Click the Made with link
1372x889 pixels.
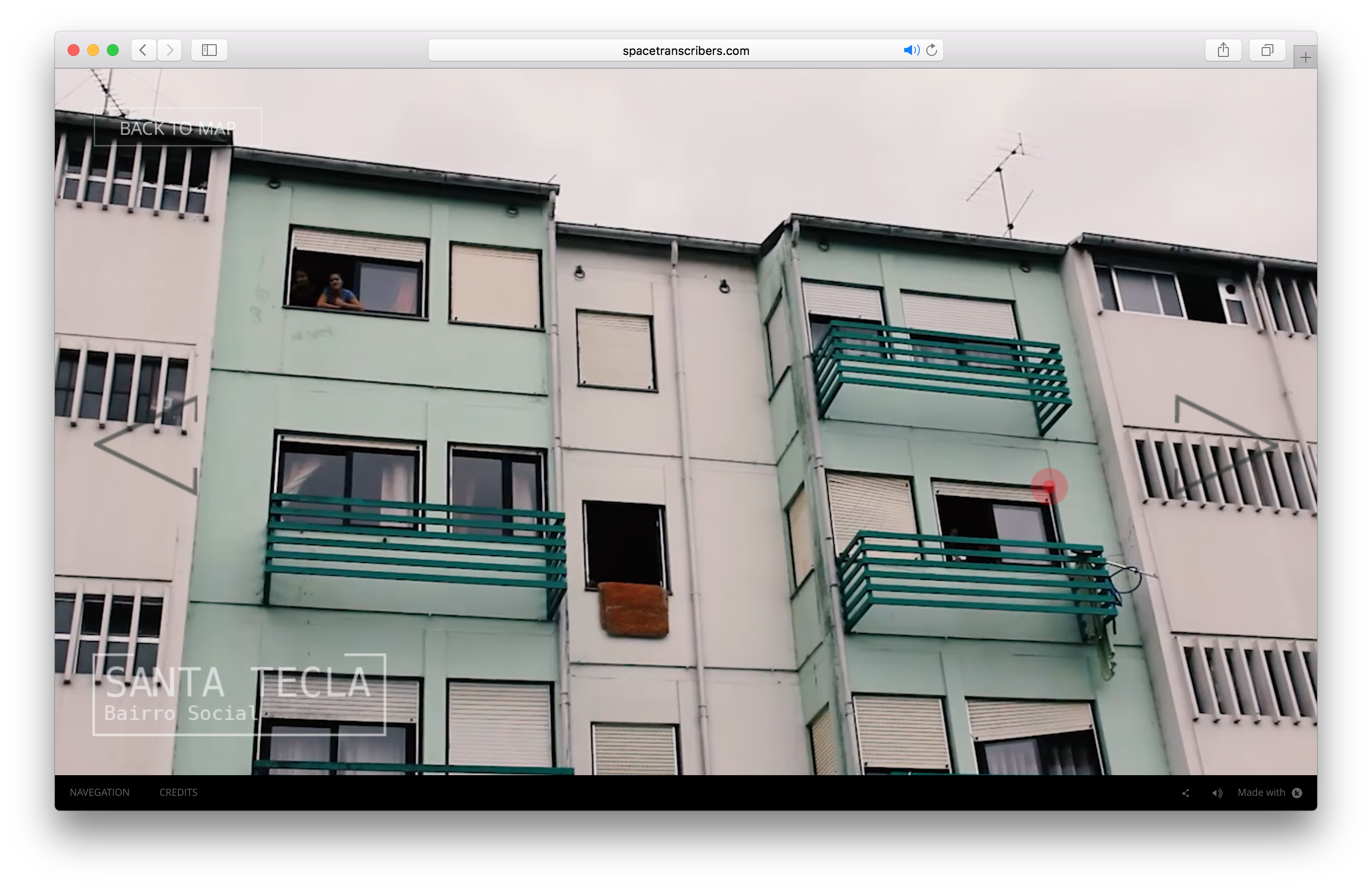coord(1261,792)
